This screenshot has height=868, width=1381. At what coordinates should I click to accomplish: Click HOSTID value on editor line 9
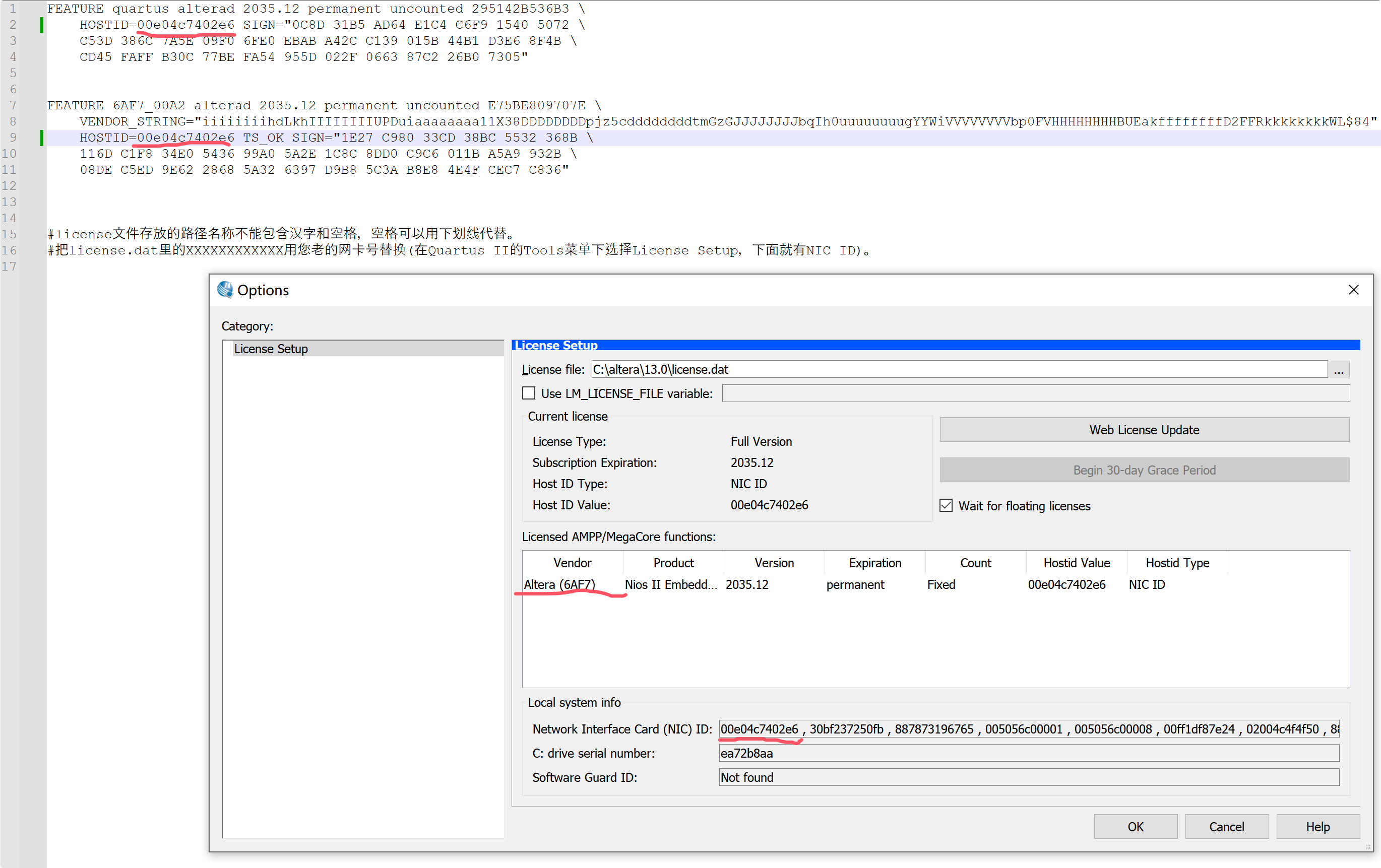(x=186, y=138)
